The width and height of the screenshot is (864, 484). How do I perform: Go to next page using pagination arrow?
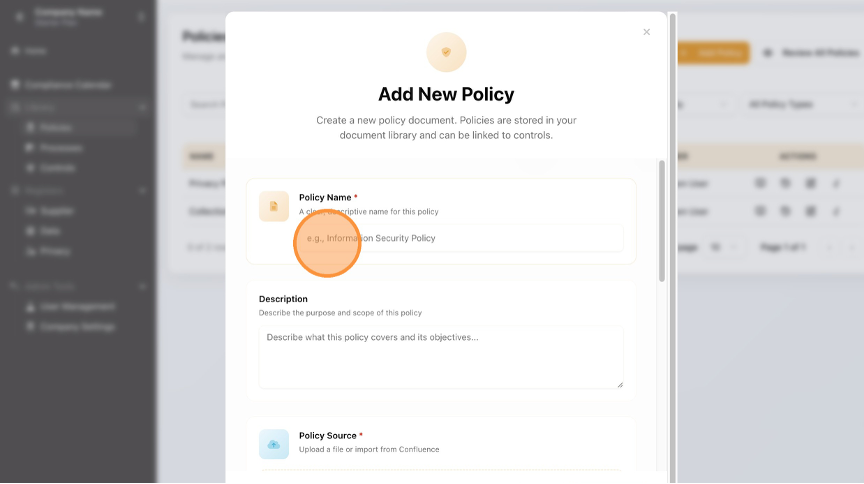point(851,247)
